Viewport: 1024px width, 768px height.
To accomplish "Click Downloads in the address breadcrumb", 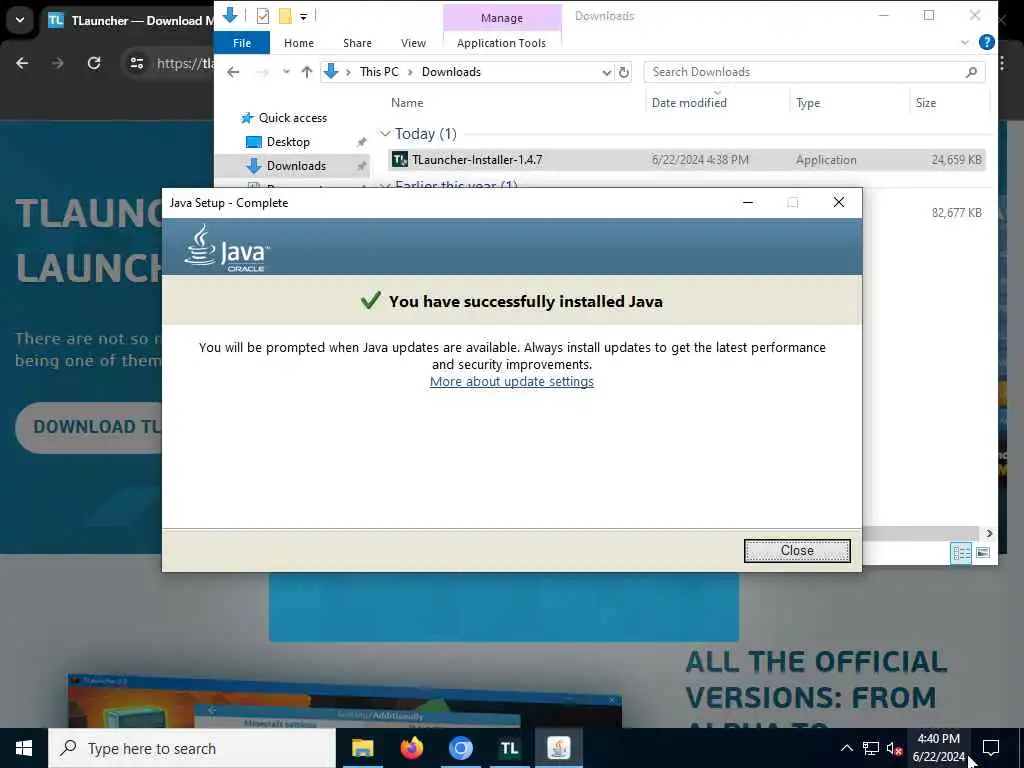I will tap(451, 72).
